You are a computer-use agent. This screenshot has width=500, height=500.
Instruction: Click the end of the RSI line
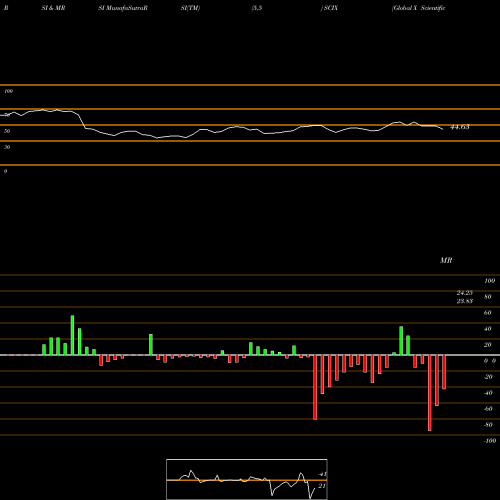coord(443,129)
